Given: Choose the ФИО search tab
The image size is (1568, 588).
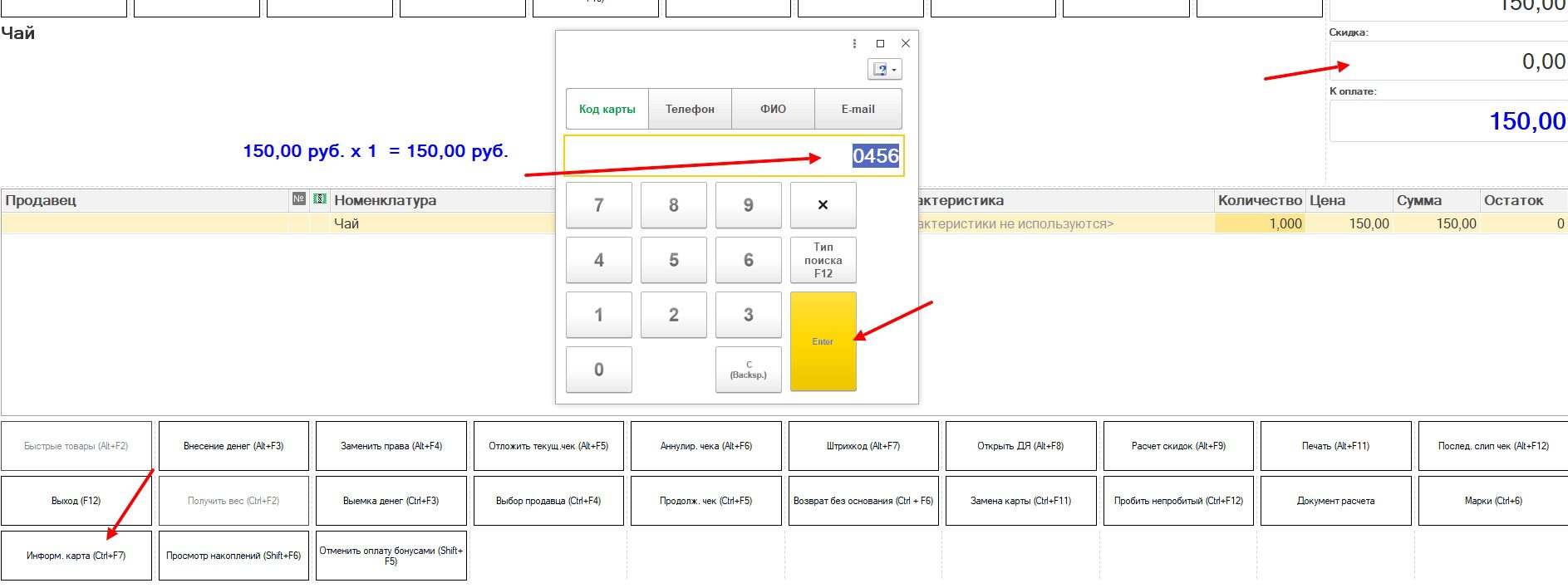Looking at the screenshot, I should tap(773, 109).
